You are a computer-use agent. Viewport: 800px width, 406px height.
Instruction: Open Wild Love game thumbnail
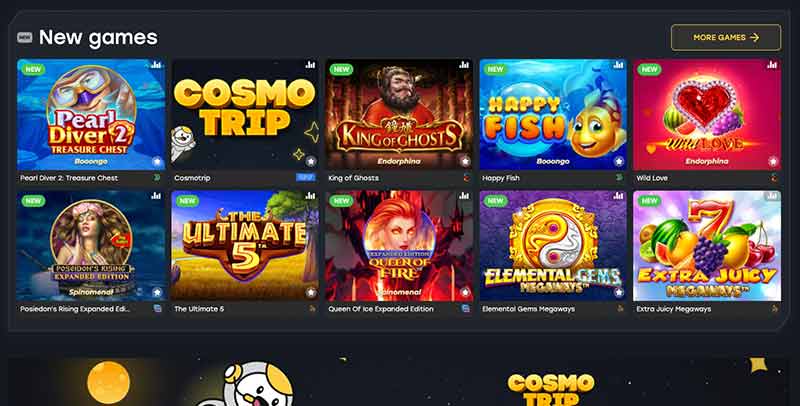tap(707, 114)
